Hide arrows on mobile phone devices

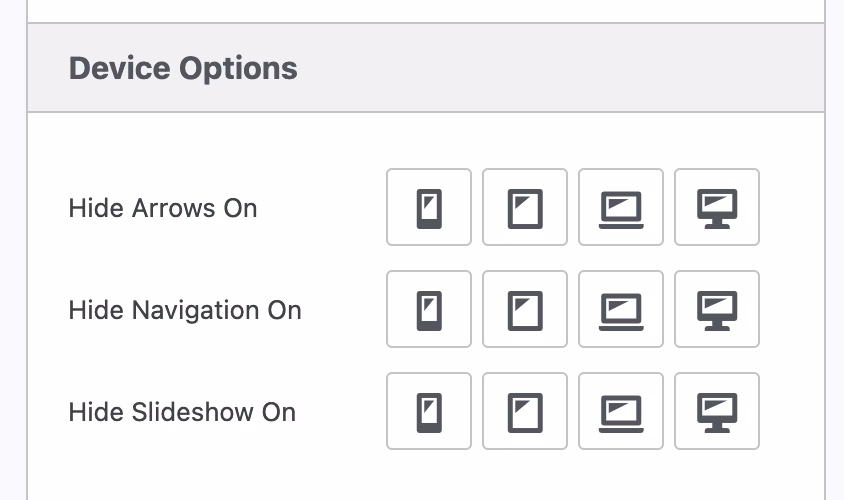[429, 207]
